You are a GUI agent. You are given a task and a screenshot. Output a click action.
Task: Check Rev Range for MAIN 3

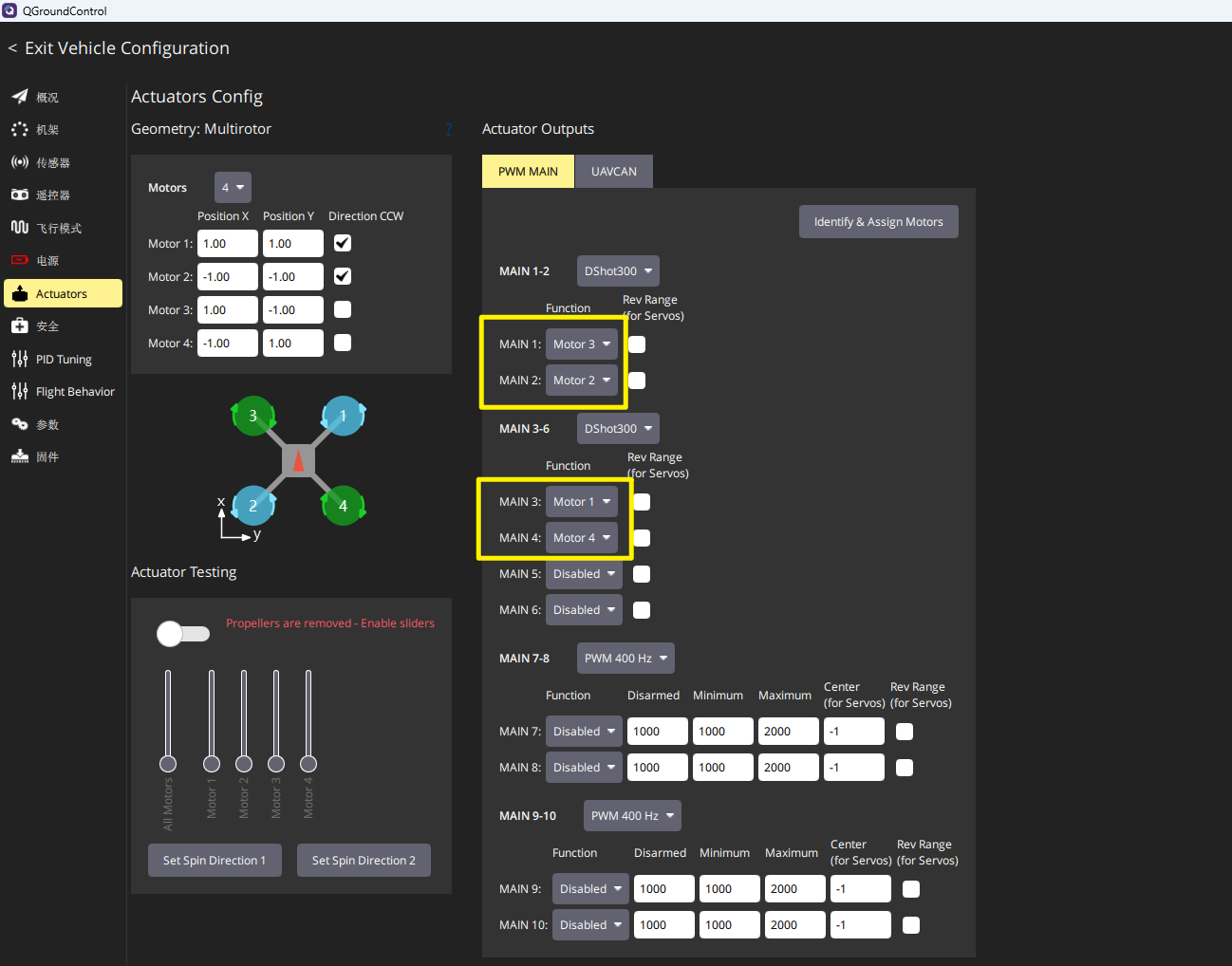pyautogui.click(x=642, y=502)
